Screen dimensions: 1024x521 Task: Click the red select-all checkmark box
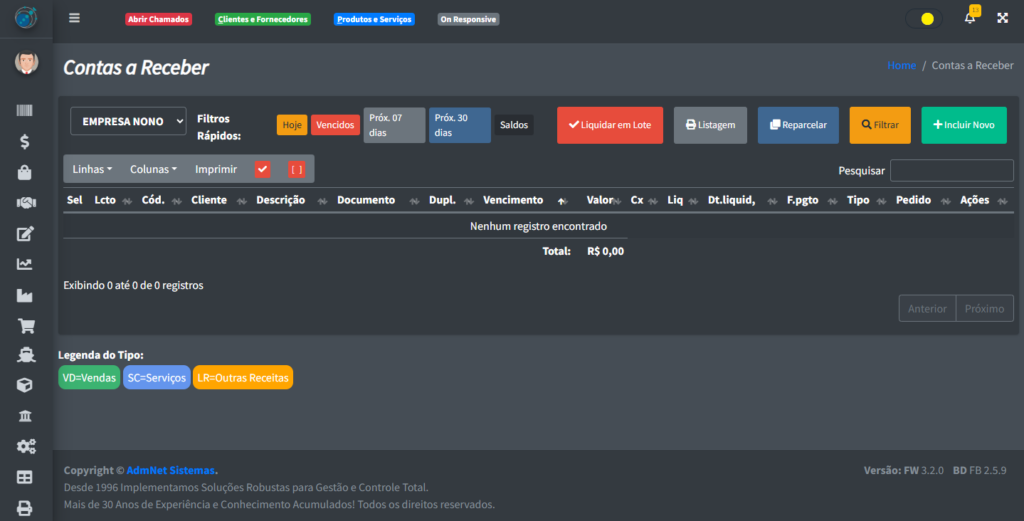pos(263,169)
